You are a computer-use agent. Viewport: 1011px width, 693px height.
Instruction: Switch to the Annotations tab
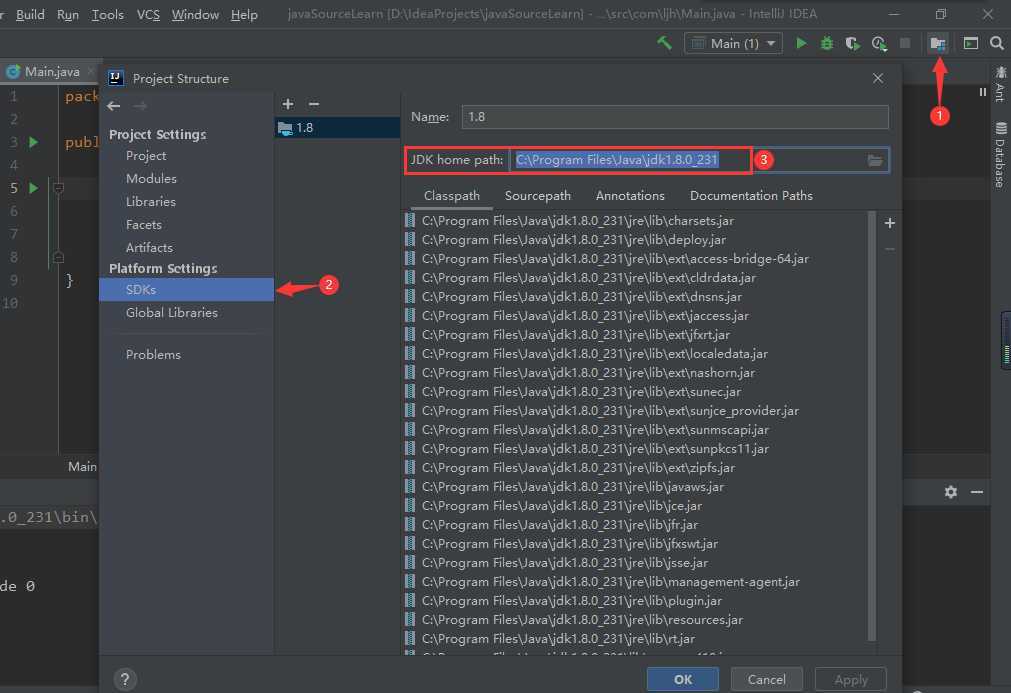[x=630, y=195]
